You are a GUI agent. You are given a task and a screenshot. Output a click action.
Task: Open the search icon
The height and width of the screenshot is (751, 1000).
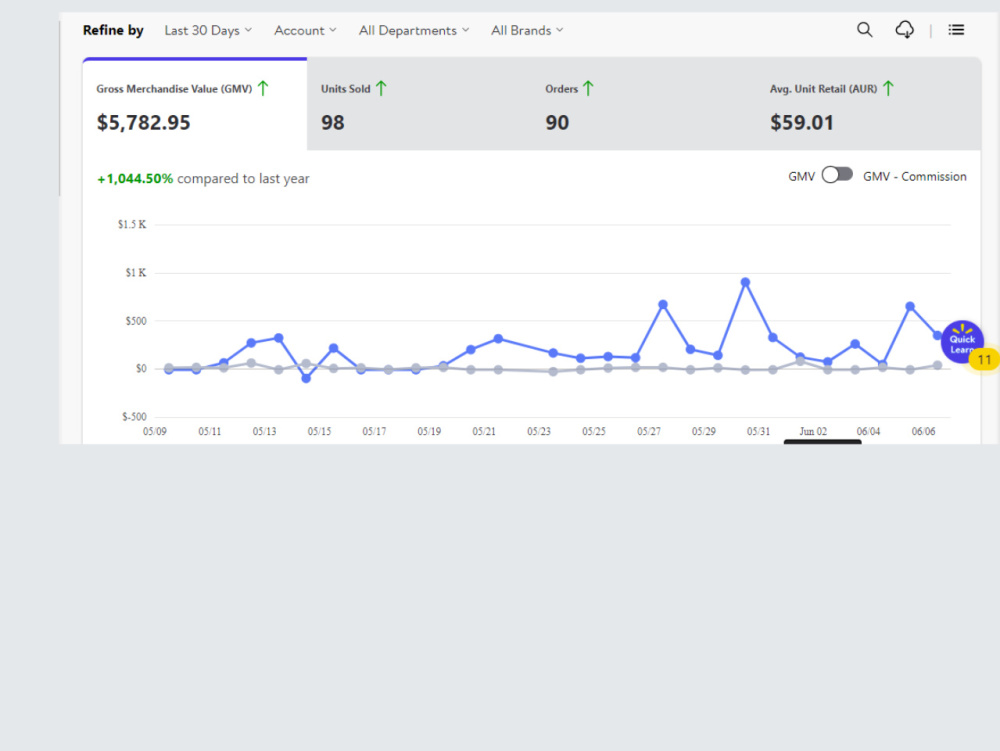tap(864, 29)
